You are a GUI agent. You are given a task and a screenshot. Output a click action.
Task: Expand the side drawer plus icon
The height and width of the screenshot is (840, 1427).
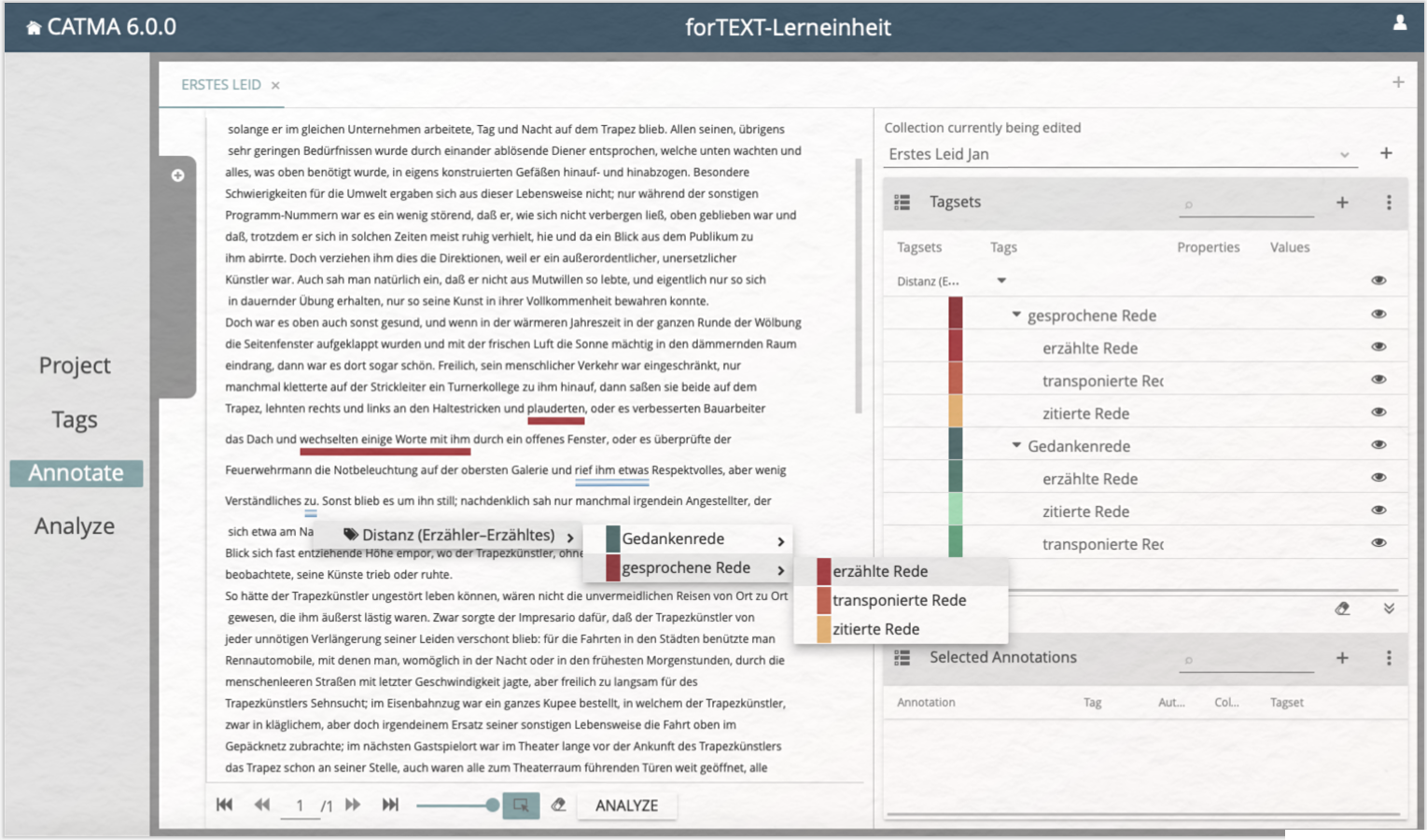coord(177,175)
